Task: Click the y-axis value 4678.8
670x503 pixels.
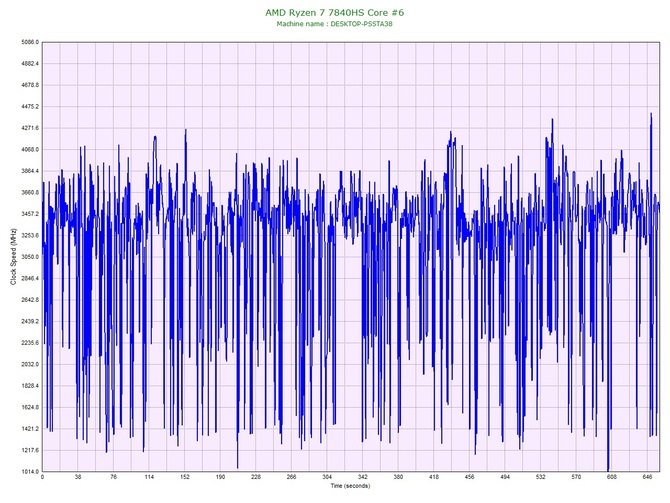Action: (30, 85)
